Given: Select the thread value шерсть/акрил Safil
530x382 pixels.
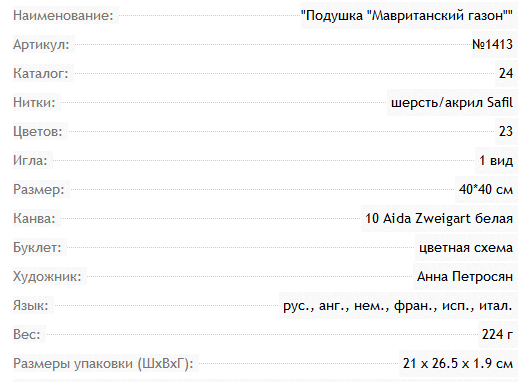Looking at the screenshot, I should (452, 102).
